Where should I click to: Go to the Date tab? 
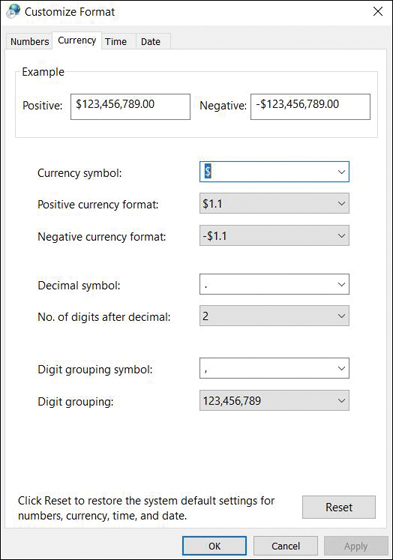[151, 41]
